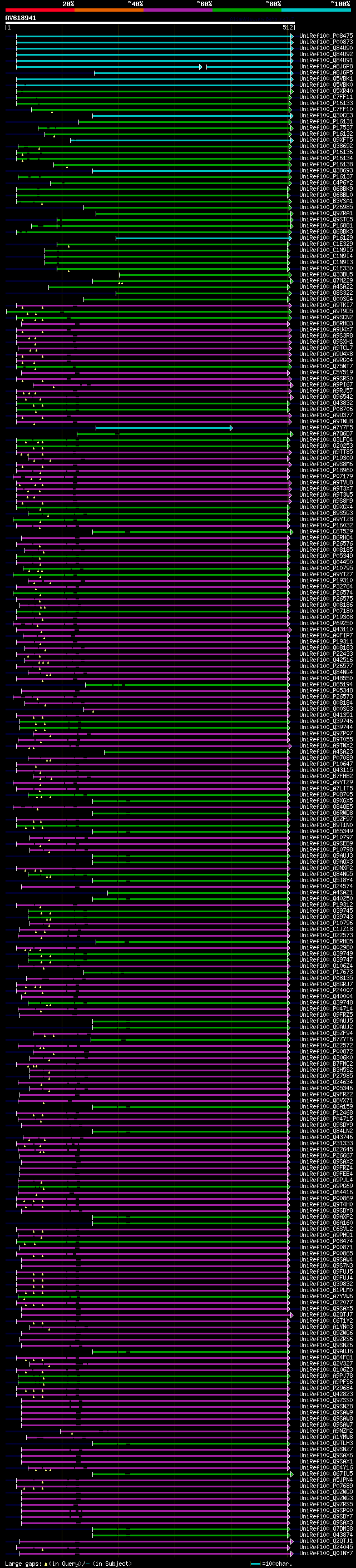Viewport: 356px width, 1568px height.
Task: Select hit UniRef100_P16134
Action: point(326,159)
